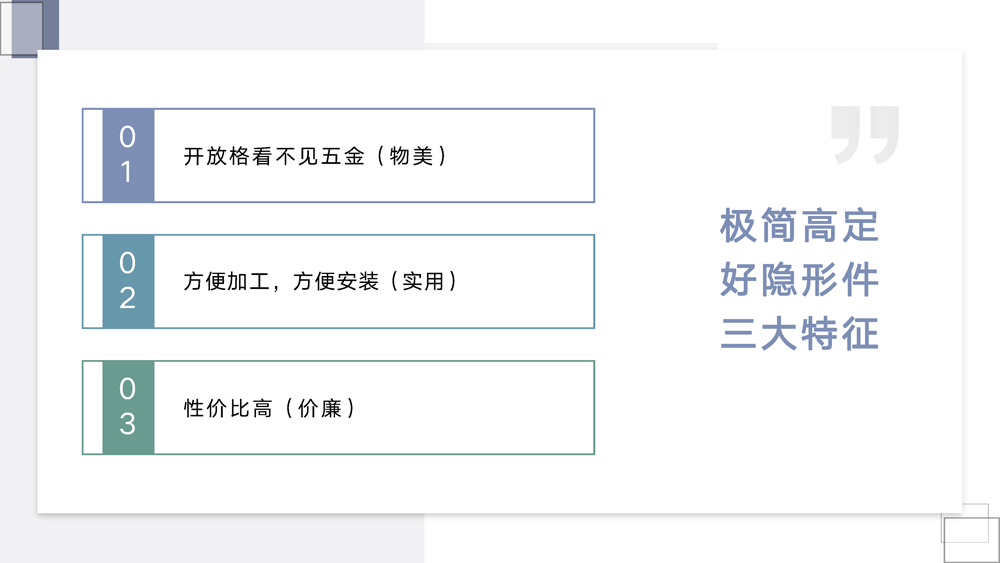Click the large gray right quotation mark
Viewport: 1000px width, 563px height.
(x=883, y=134)
